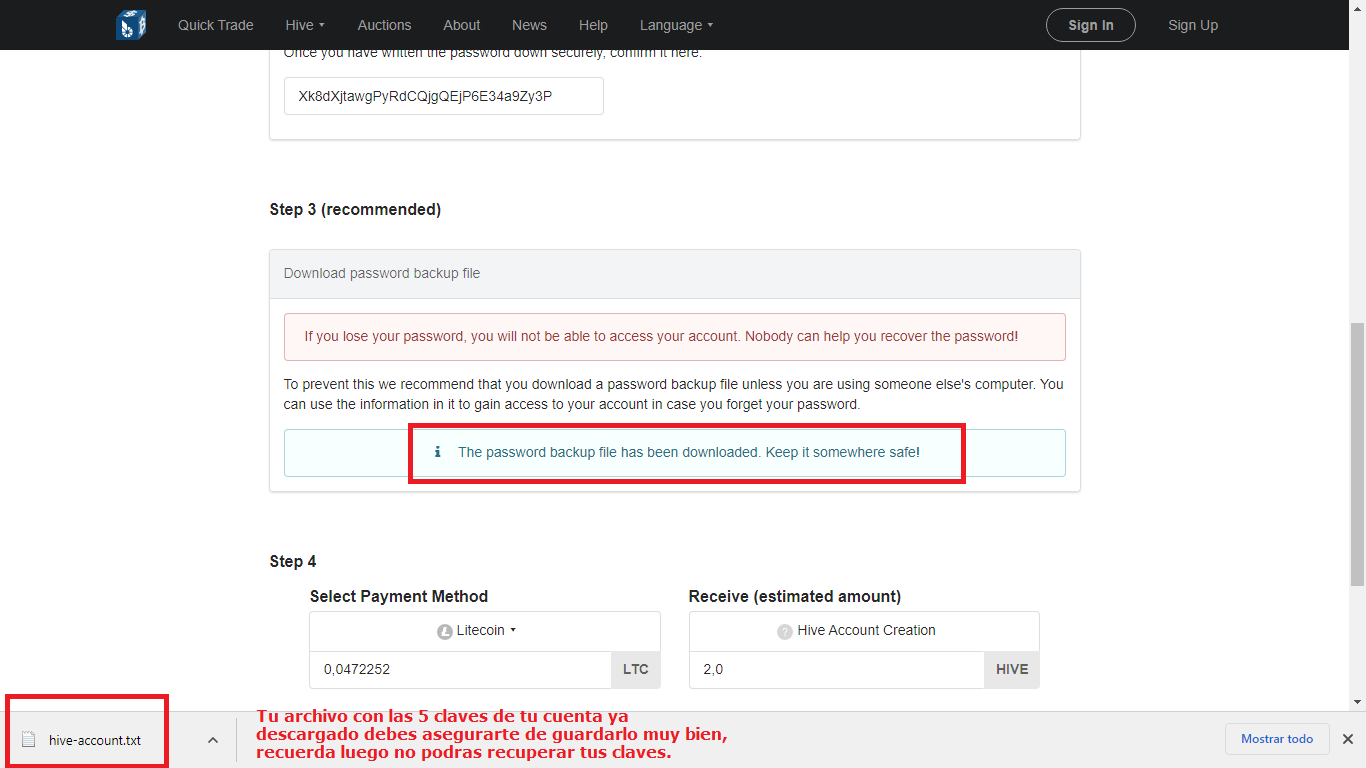Viewport: 1366px width, 768px height.
Task: Click the scrollbar down arrow
Action: point(1357,703)
